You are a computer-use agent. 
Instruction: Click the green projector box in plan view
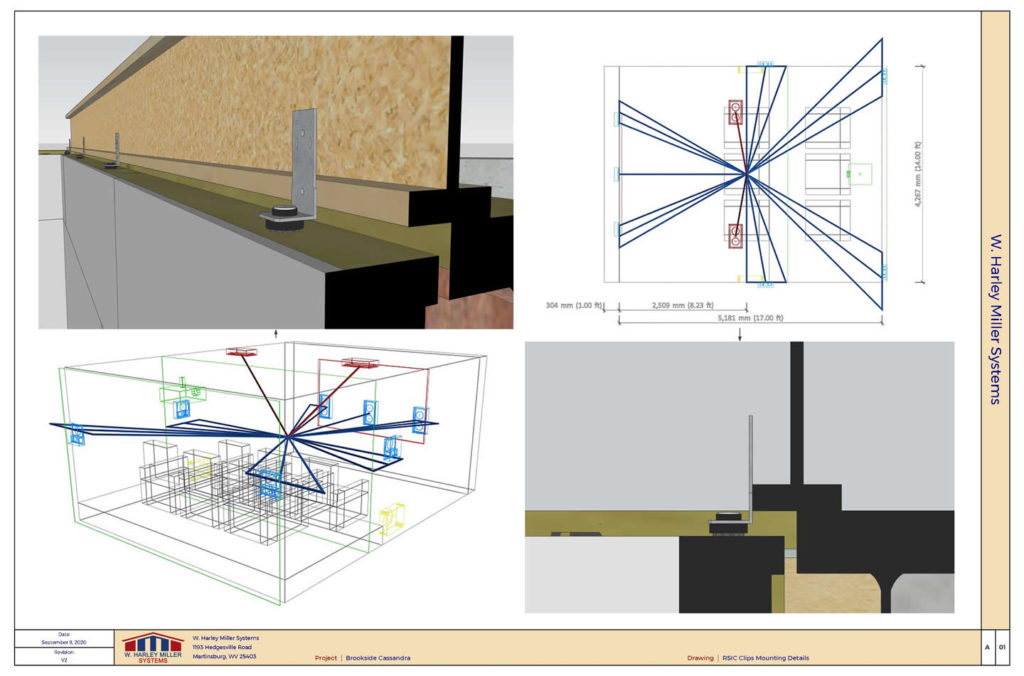pos(859,174)
